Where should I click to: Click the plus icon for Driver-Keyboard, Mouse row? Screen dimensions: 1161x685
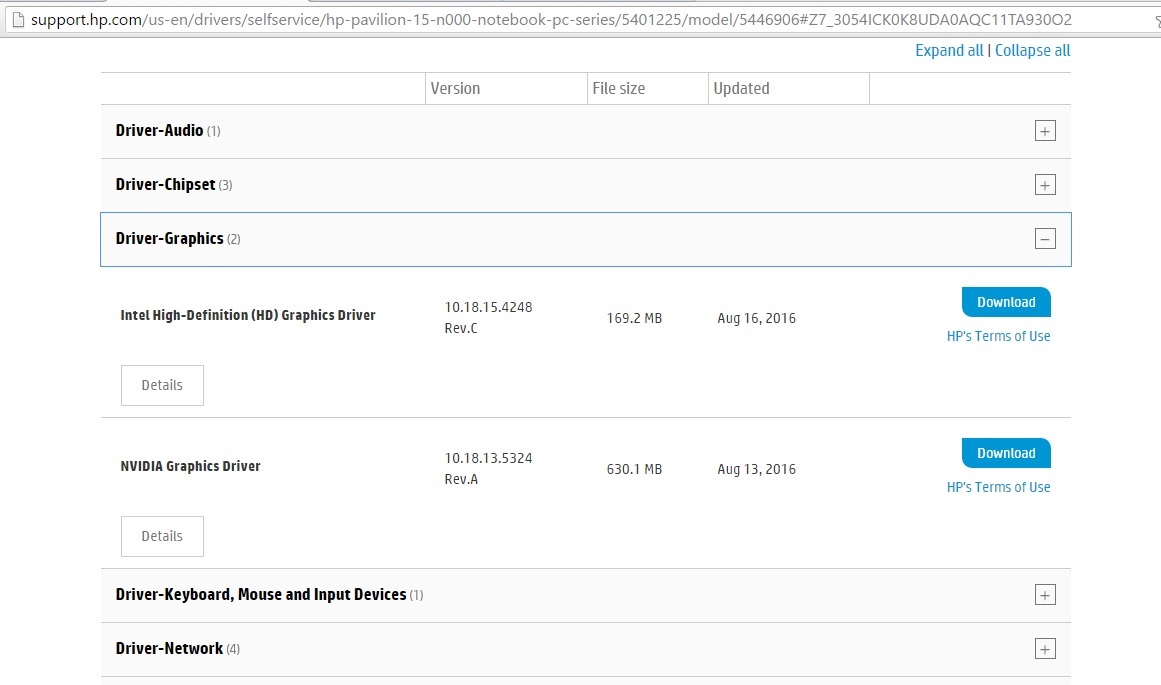coord(1045,595)
